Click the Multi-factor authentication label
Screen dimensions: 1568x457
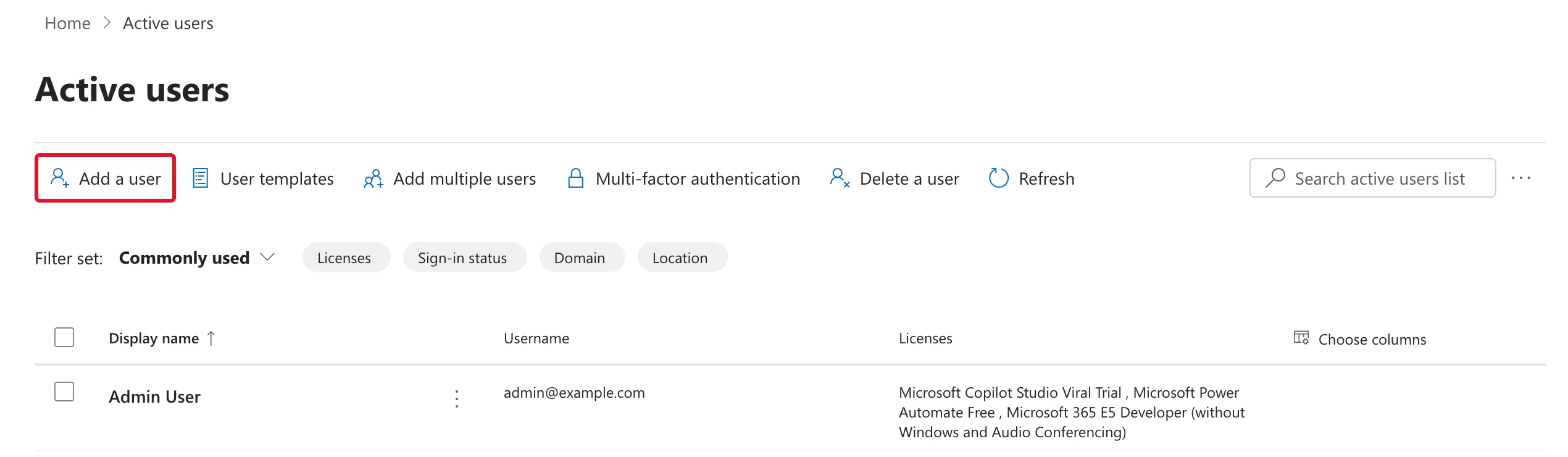click(698, 178)
